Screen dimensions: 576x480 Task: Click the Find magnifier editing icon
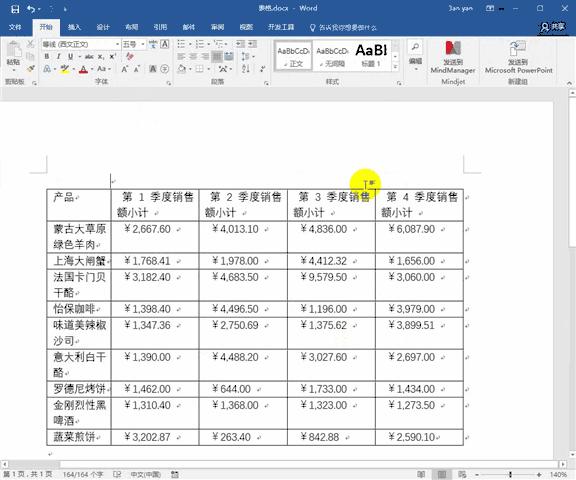[415, 47]
